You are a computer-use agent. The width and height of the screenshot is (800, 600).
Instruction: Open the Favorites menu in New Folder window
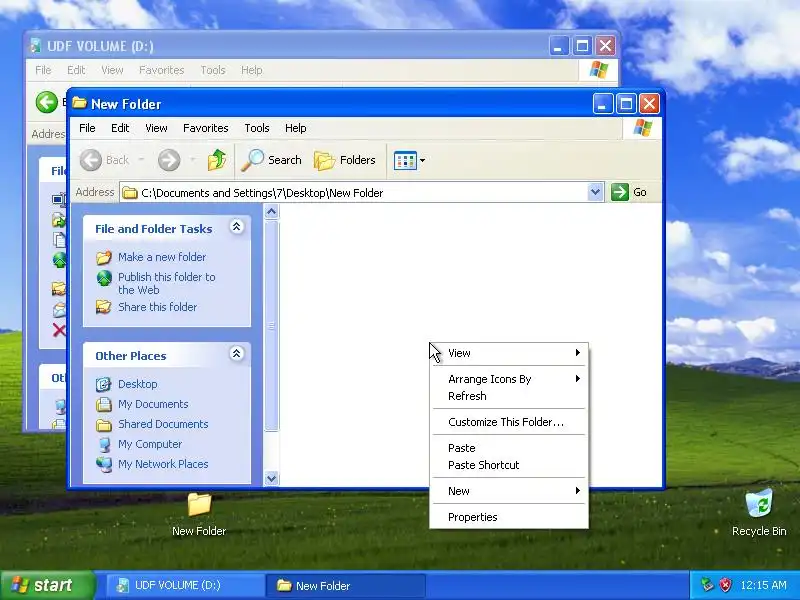[x=206, y=128]
